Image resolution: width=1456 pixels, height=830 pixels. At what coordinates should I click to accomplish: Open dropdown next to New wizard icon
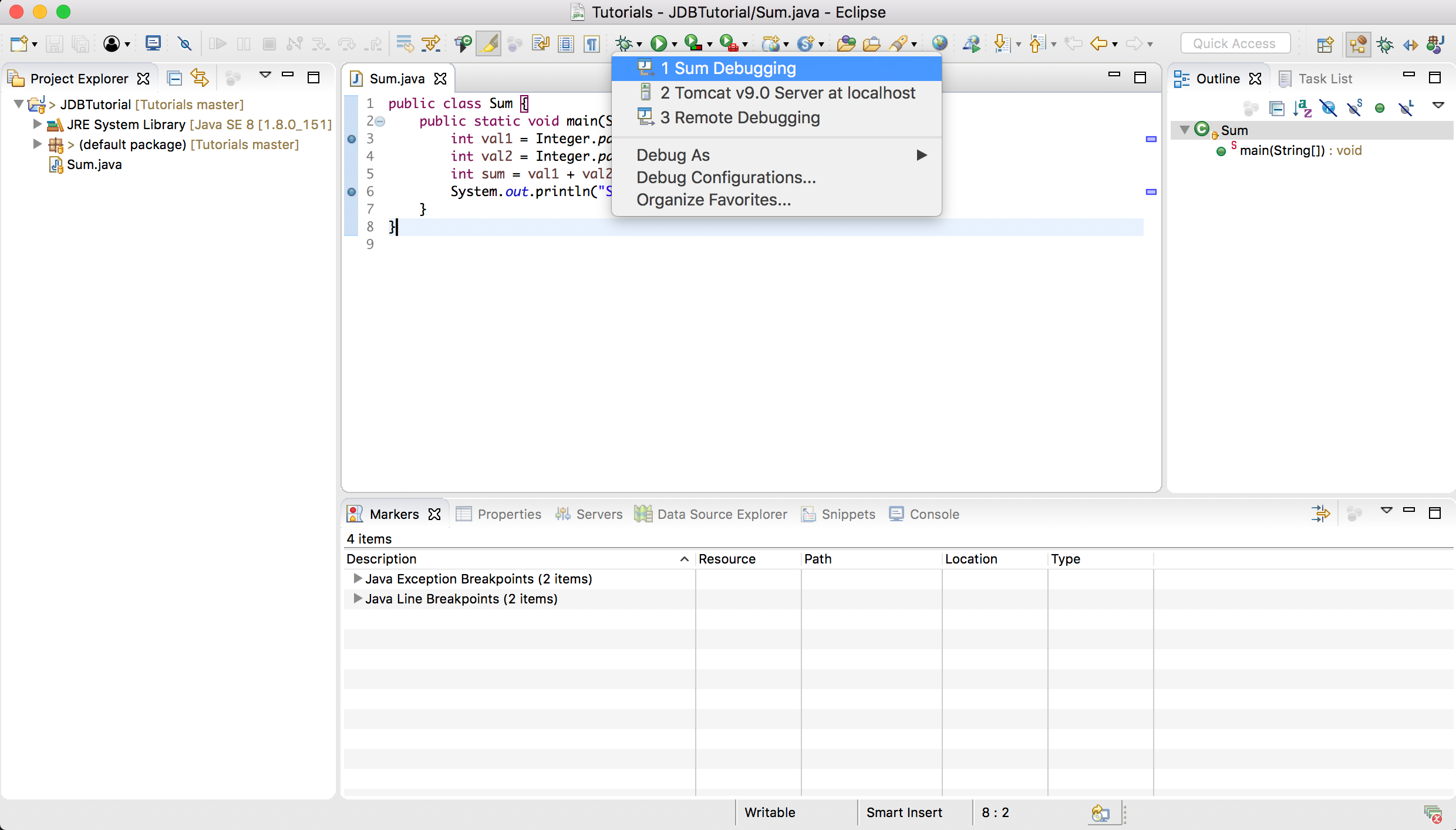point(35,45)
